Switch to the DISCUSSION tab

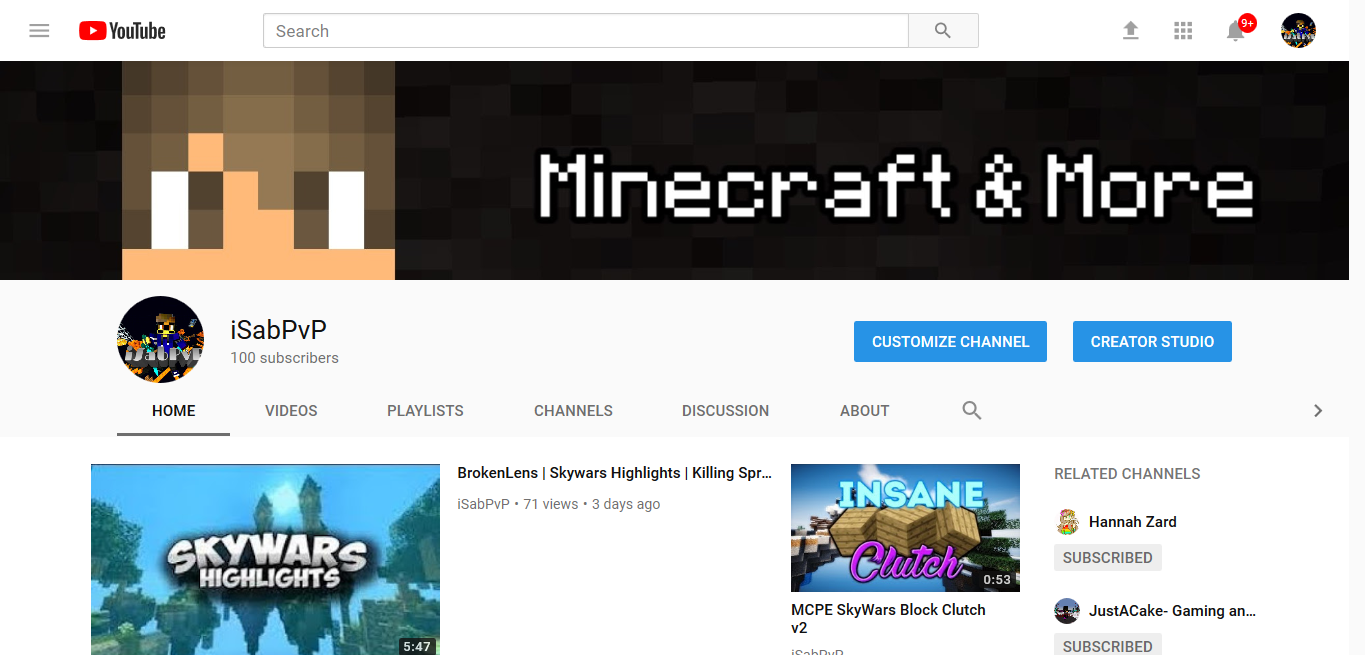725,411
